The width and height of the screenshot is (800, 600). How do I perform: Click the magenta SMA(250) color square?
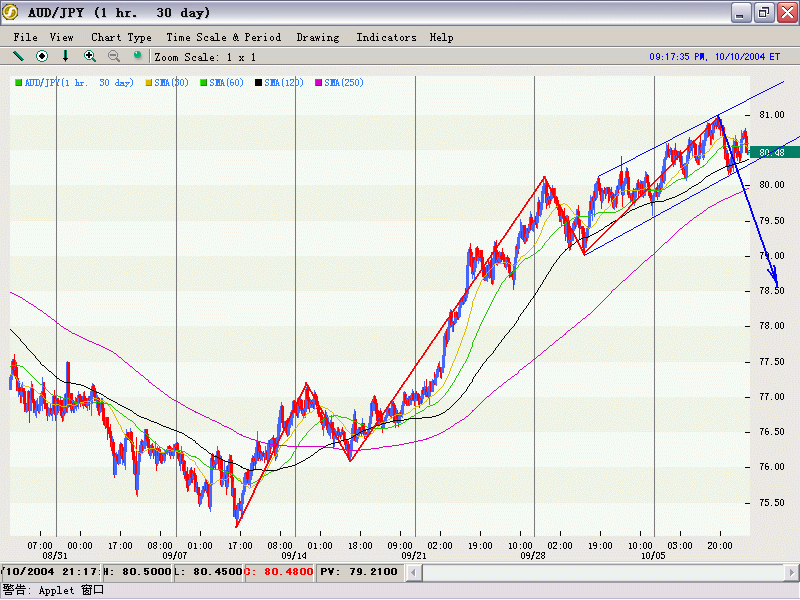coord(319,83)
